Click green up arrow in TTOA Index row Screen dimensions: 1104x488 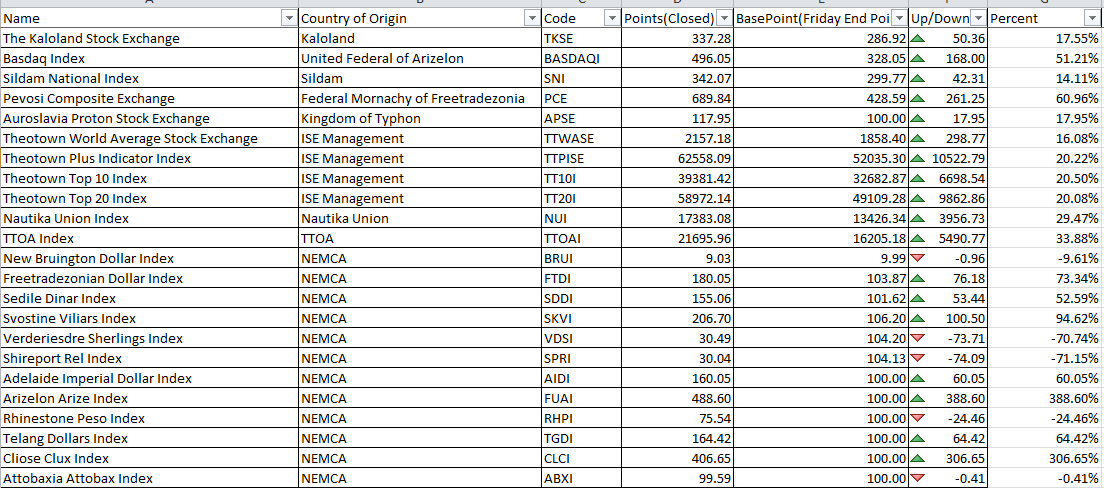917,239
